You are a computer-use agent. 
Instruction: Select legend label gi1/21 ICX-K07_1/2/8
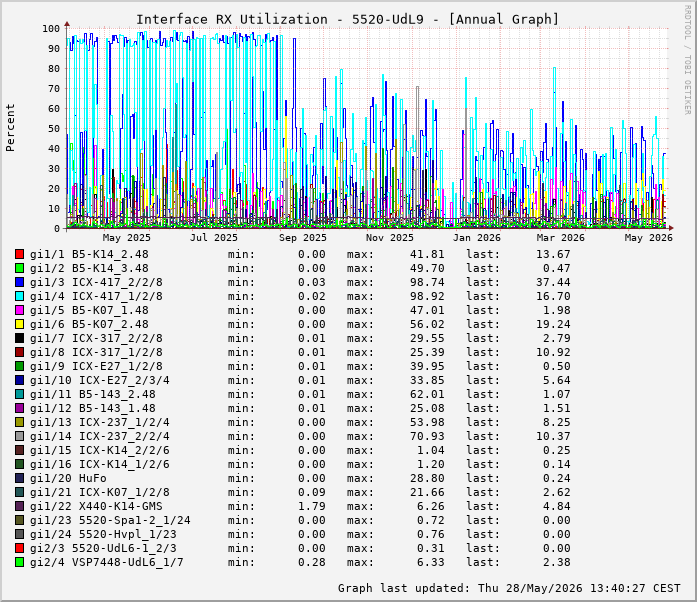100,492
